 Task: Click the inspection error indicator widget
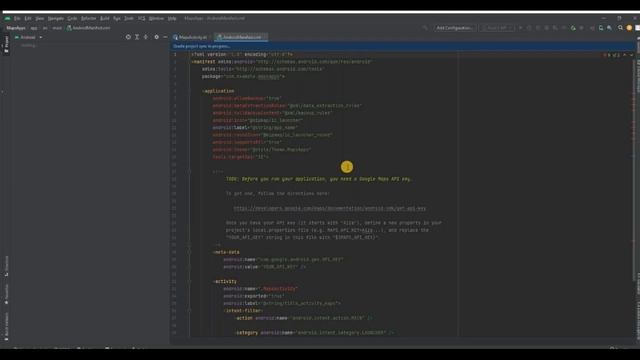coord(611,55)
